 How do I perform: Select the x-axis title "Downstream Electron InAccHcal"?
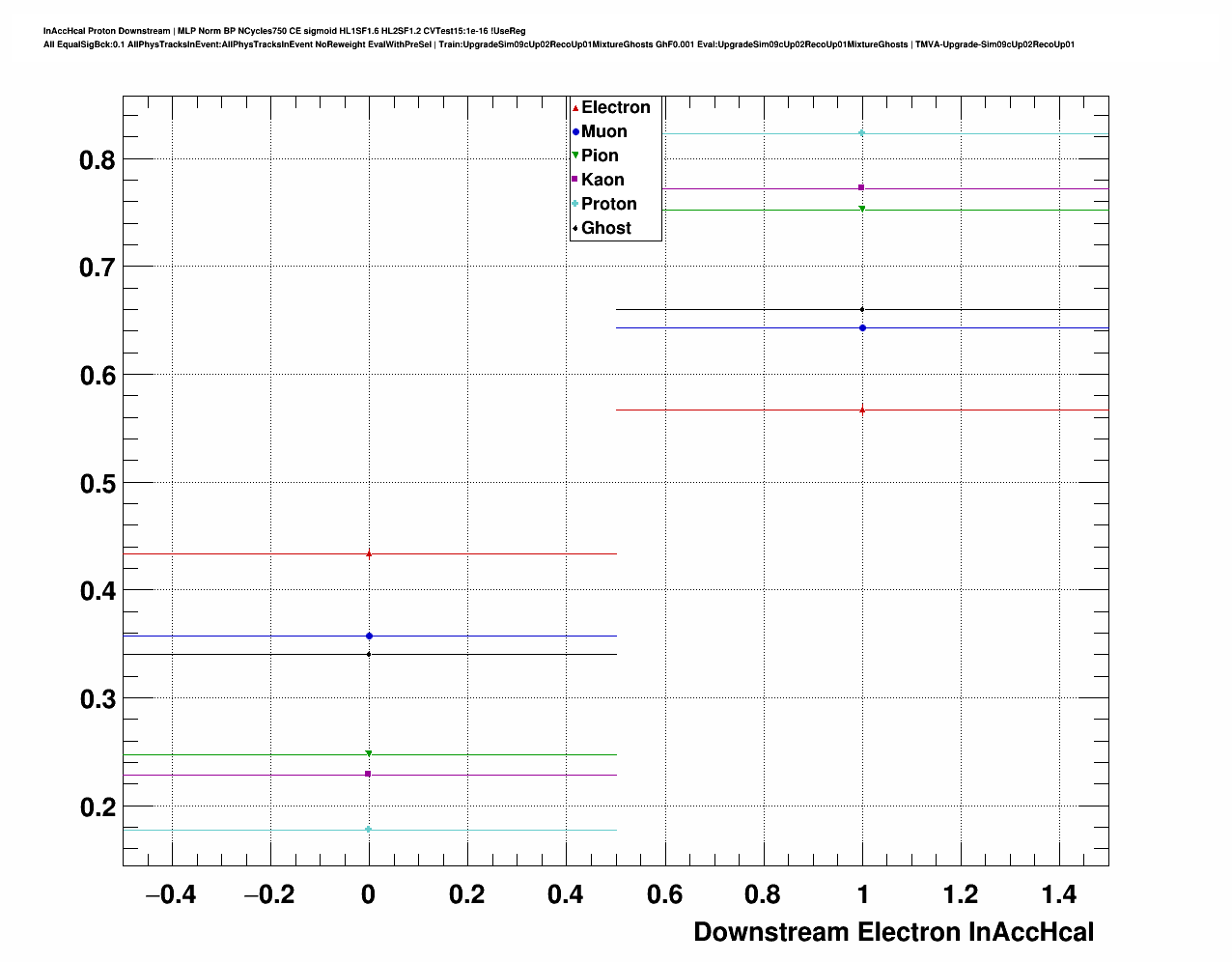893,932
